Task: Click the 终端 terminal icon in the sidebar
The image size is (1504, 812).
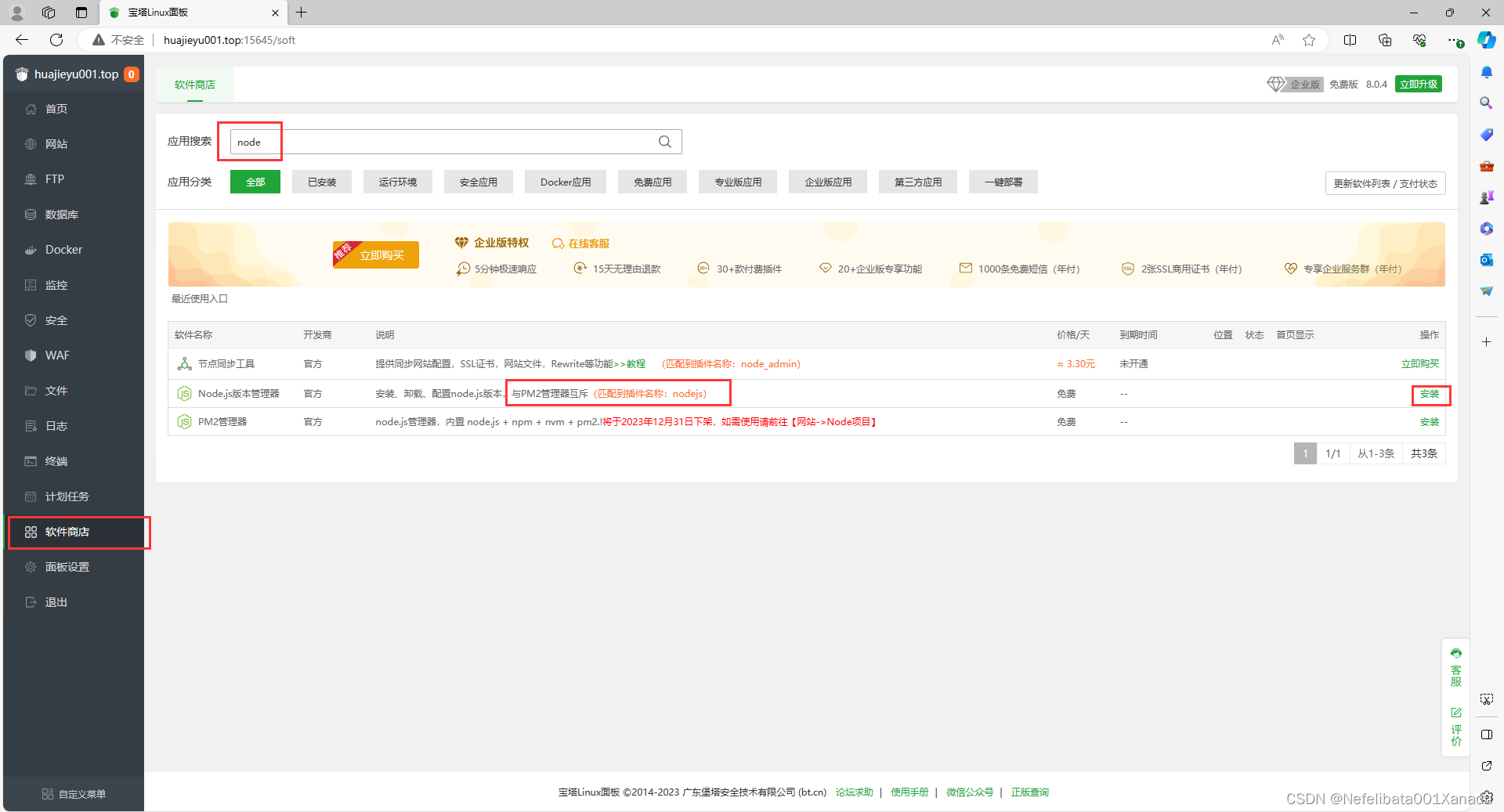Action: (x=31, y=461)
